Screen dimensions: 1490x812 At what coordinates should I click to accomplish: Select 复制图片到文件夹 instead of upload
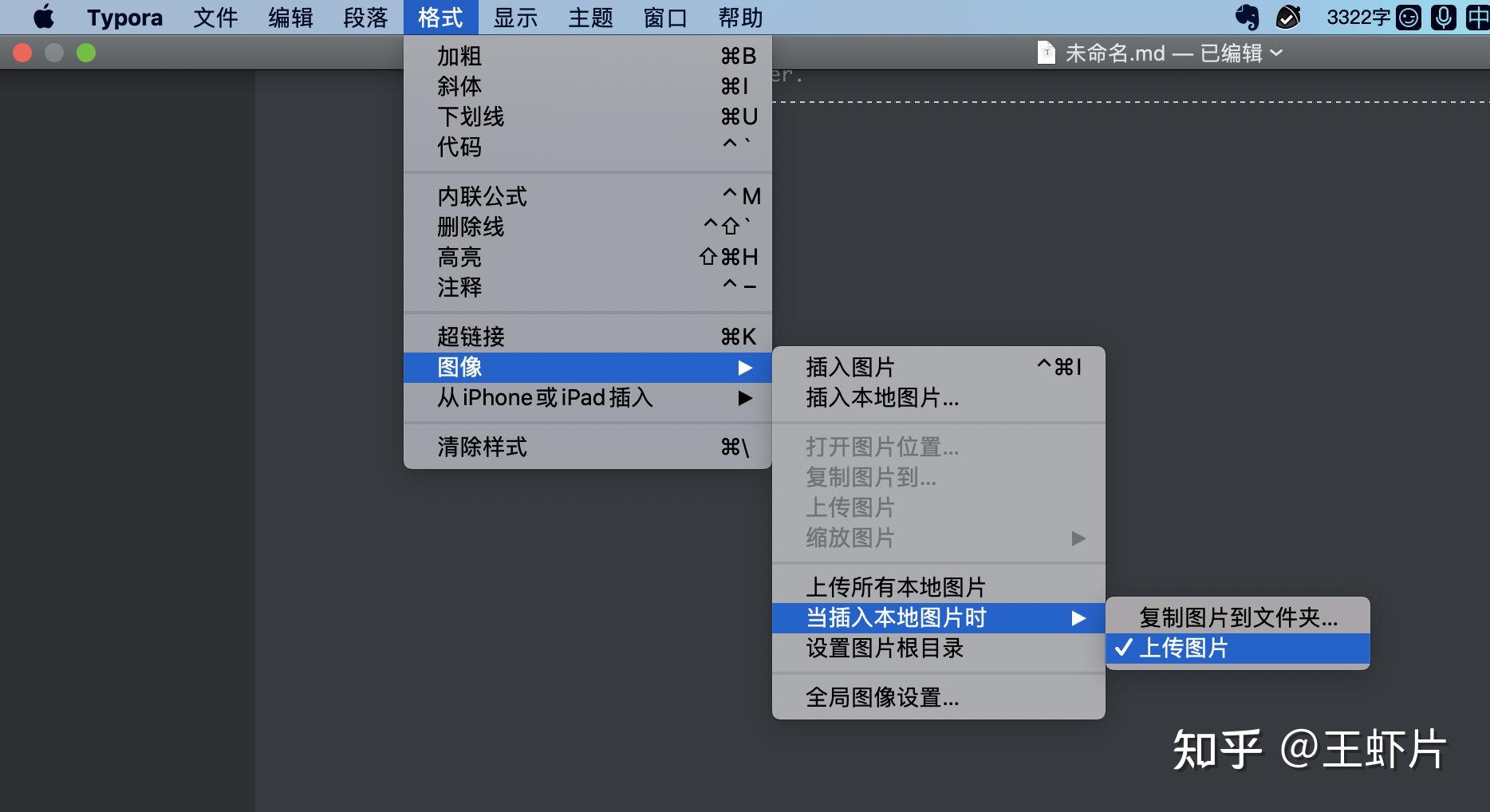[1235, 617]
